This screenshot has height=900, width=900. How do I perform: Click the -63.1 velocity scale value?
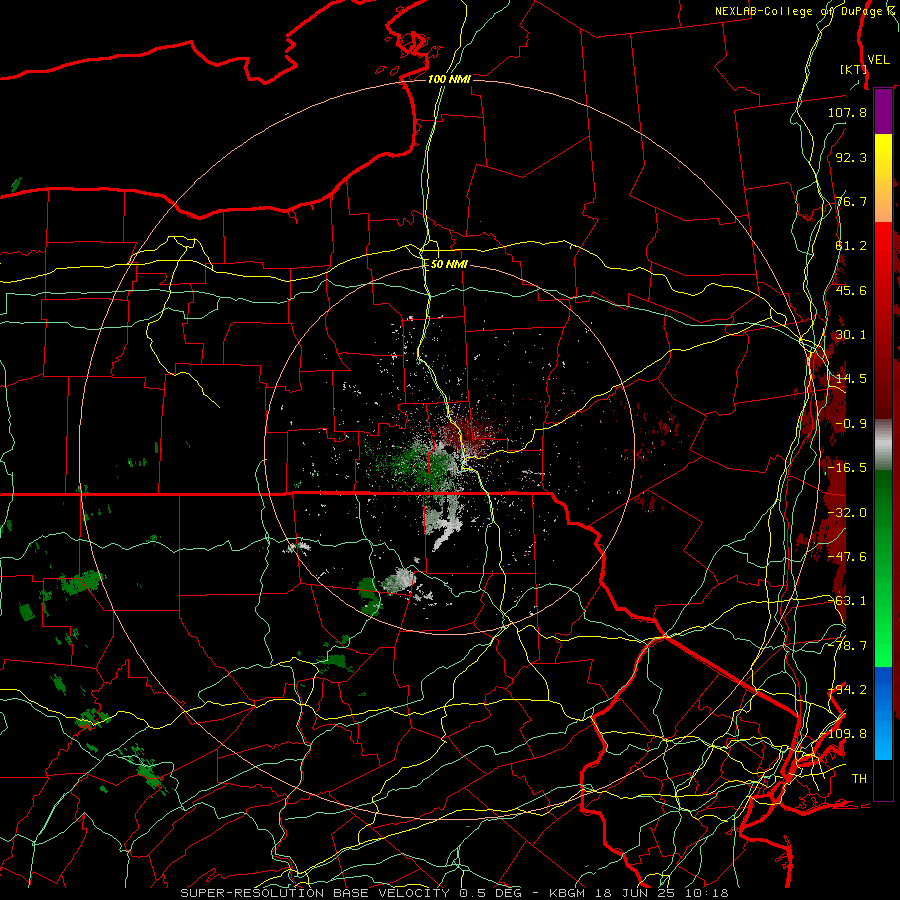(847, 601)
